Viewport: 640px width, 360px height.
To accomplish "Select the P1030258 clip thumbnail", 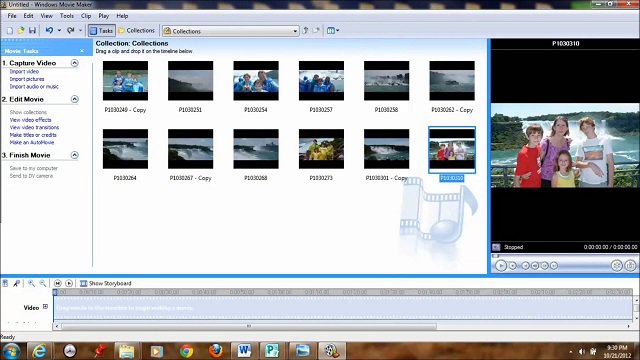I will 387,81.
